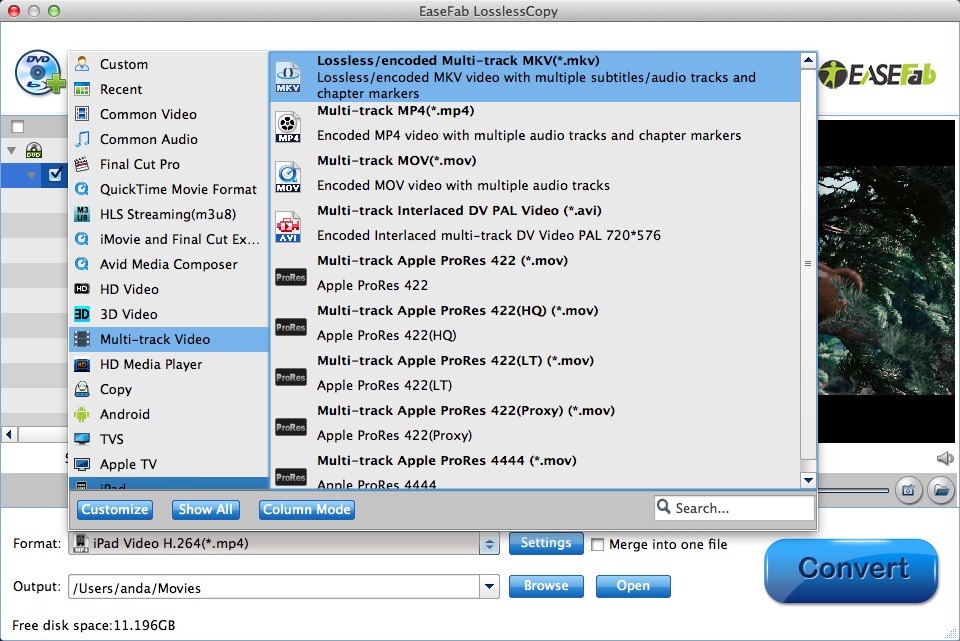
Task: Click the MP4 format icon
Action: pyautogui.click(x=288, y=127)
